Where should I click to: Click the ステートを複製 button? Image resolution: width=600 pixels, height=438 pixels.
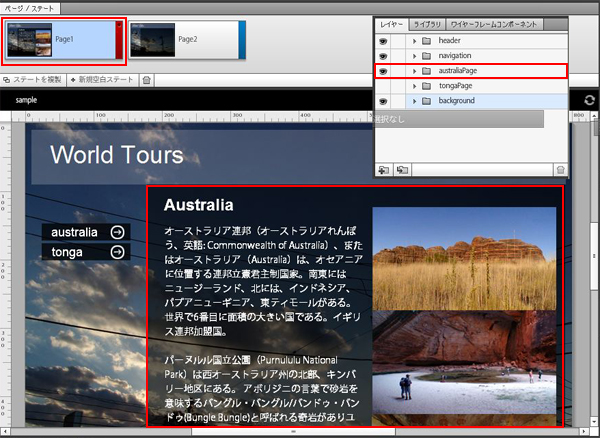point(33,80)
